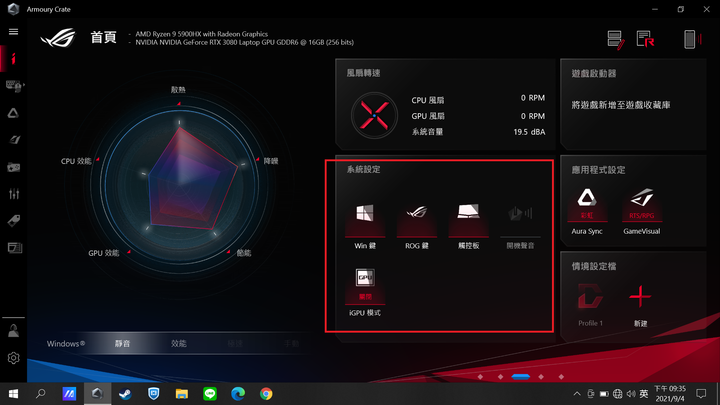Toggle the 開機聲音 boot sound setting
Image resolution: width=720 pixels, height=405 pixels.
pos(520,226)
